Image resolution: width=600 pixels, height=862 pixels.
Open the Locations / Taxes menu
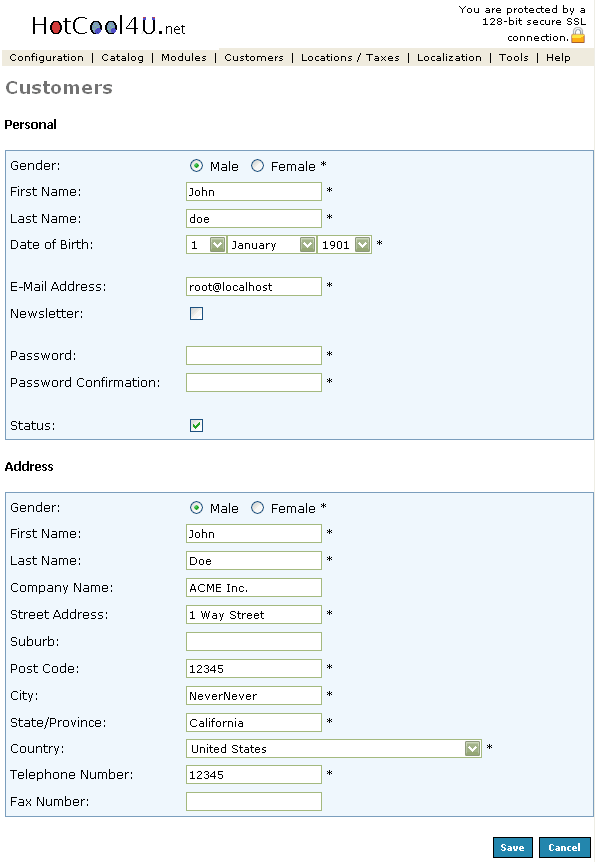click(x=350, y=58)
